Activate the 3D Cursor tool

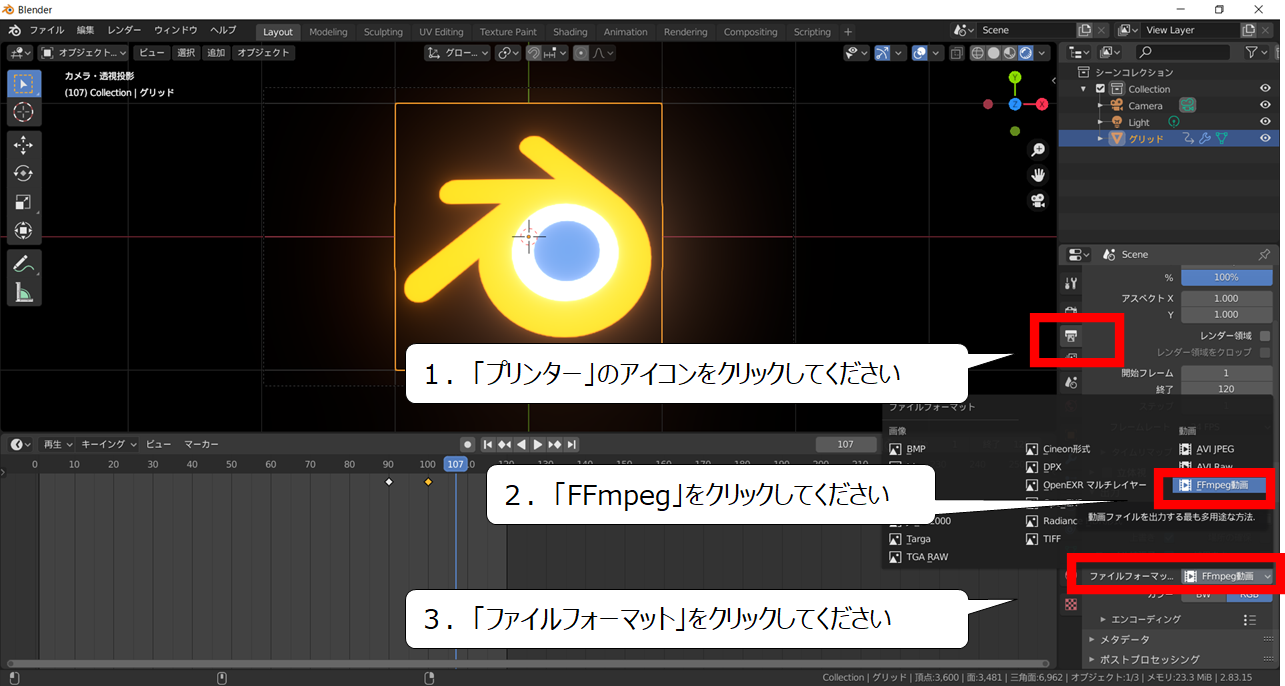[24, 112]
